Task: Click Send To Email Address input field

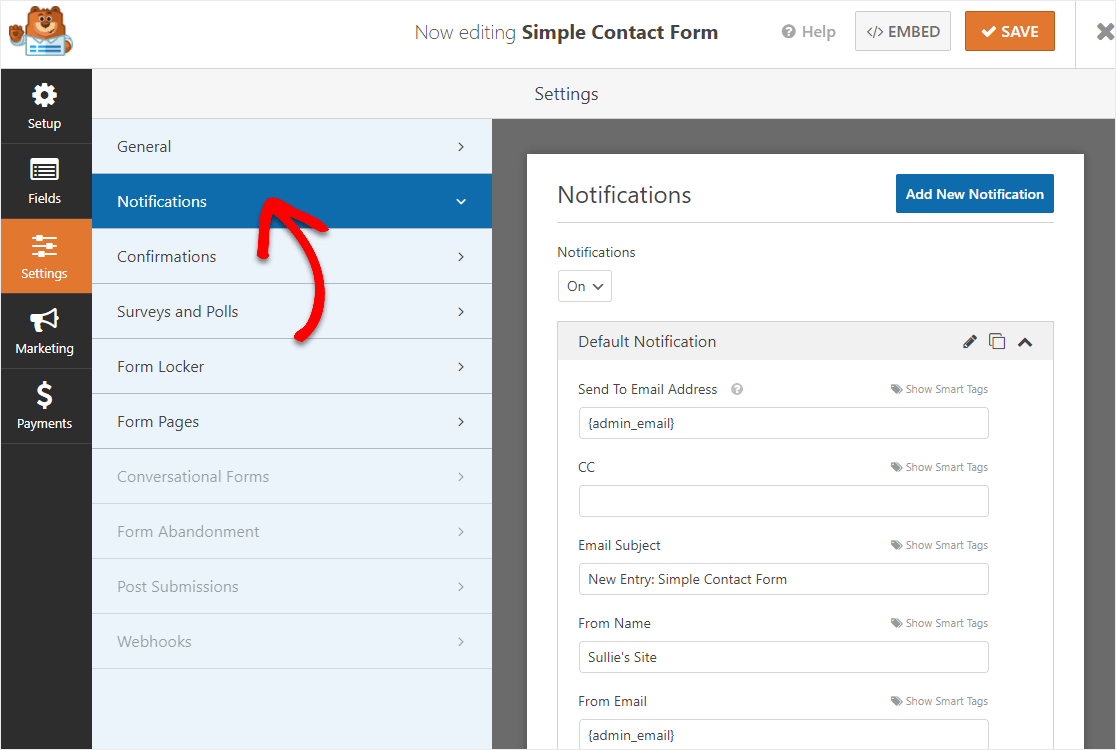Action: [x=784, y=423]
